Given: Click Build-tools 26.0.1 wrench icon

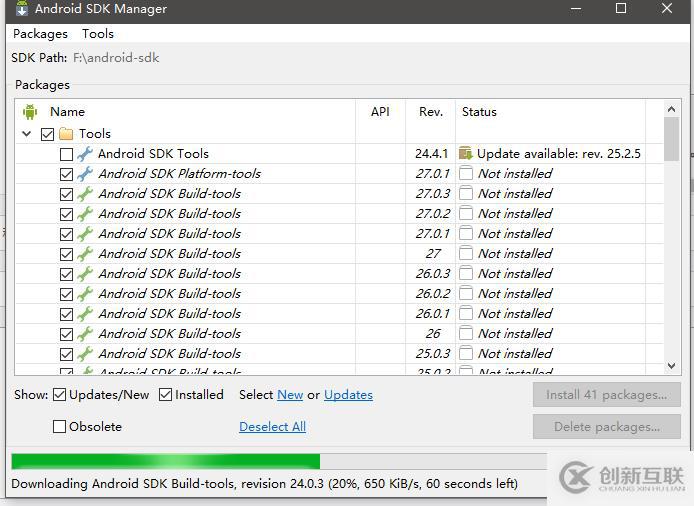Looking at the screenshot, I should 85,313.
